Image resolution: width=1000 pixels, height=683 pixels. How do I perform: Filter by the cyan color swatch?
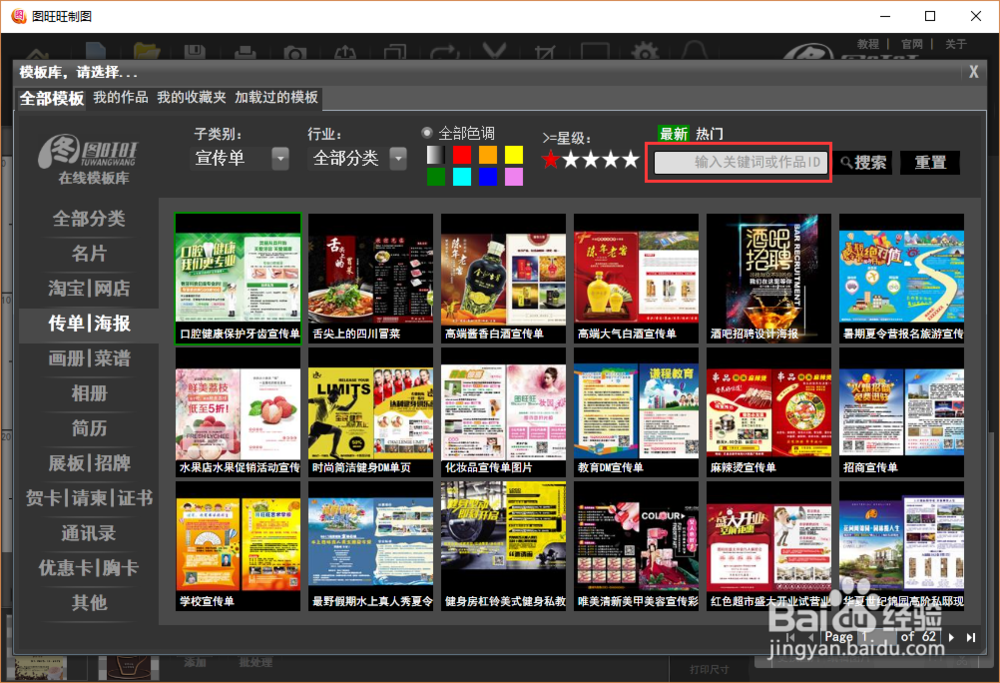coord(462,177)
